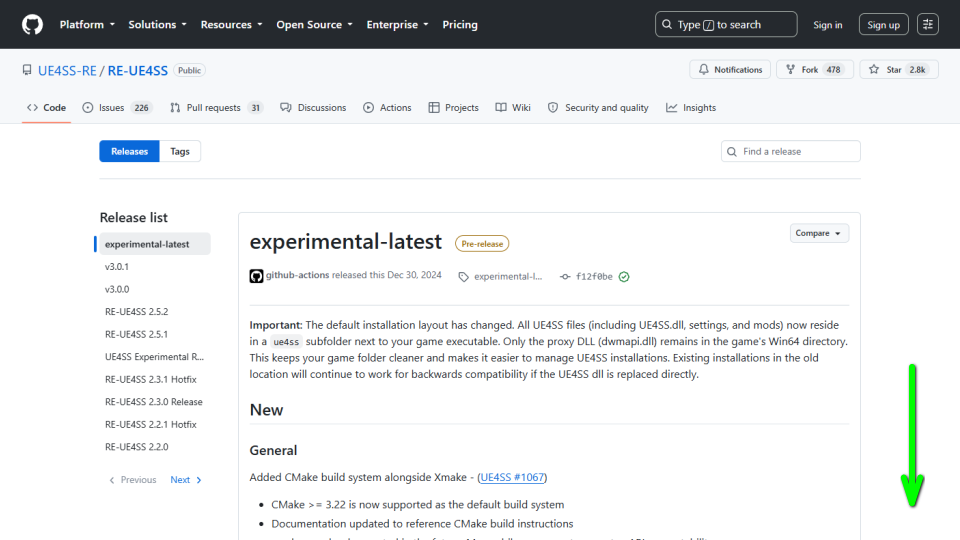Click the Pull requests count badge 31
This screenshot has width=960, height=540.
[x=255, y=108]
